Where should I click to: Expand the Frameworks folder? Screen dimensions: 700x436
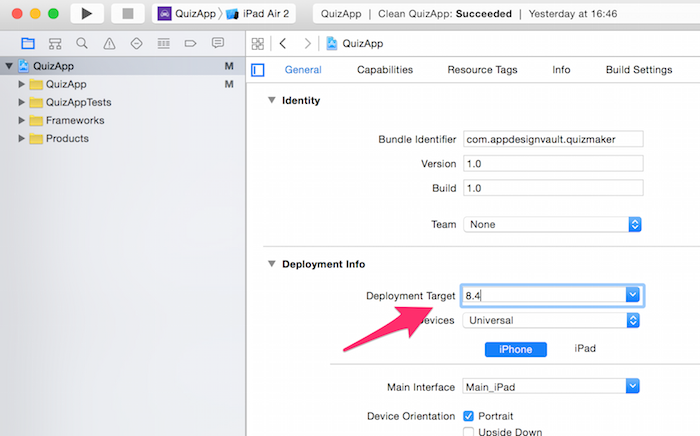click(21, 120)
